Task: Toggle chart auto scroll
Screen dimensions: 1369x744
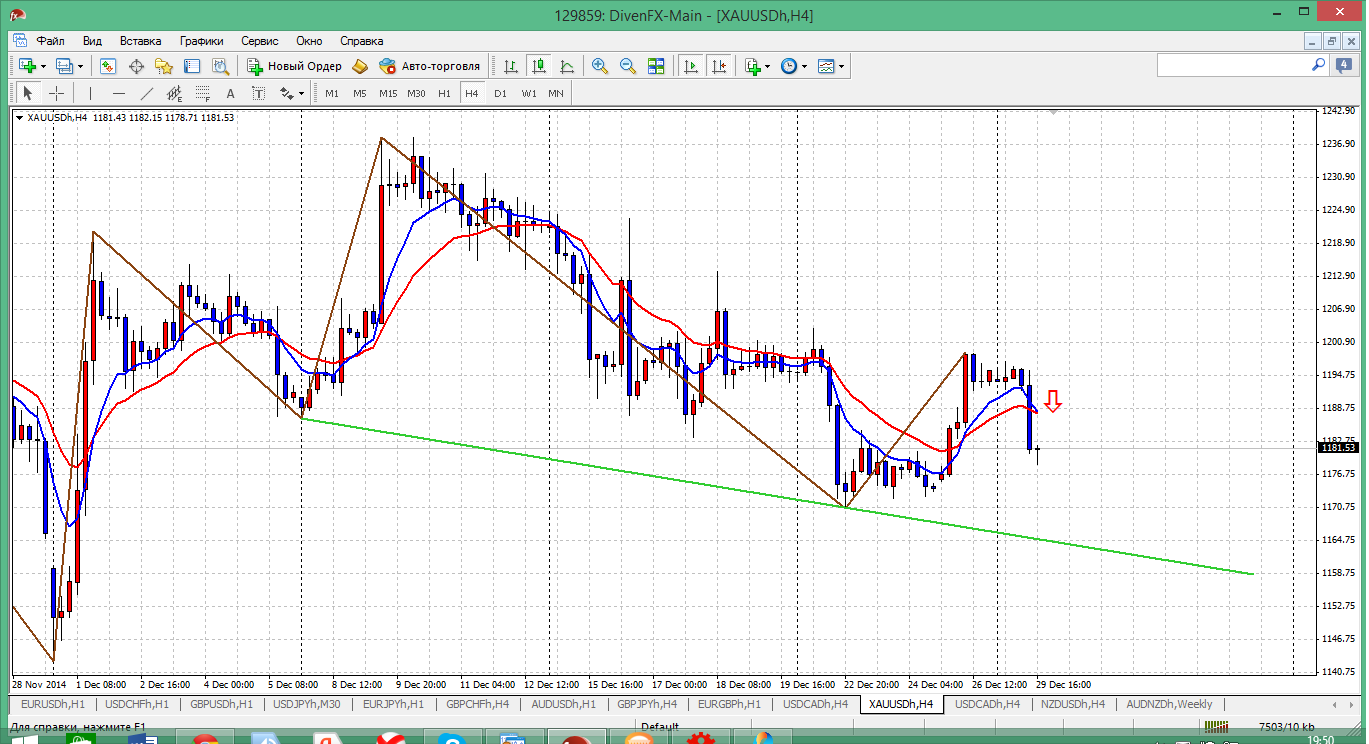Action: [690, 66]
